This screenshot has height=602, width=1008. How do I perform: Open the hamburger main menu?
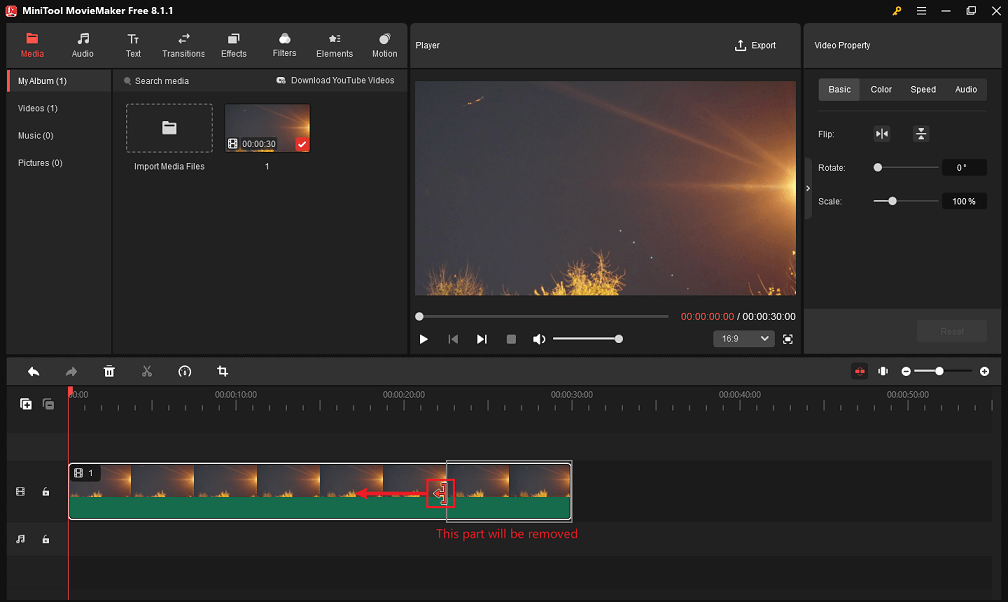tap(921, 11)
